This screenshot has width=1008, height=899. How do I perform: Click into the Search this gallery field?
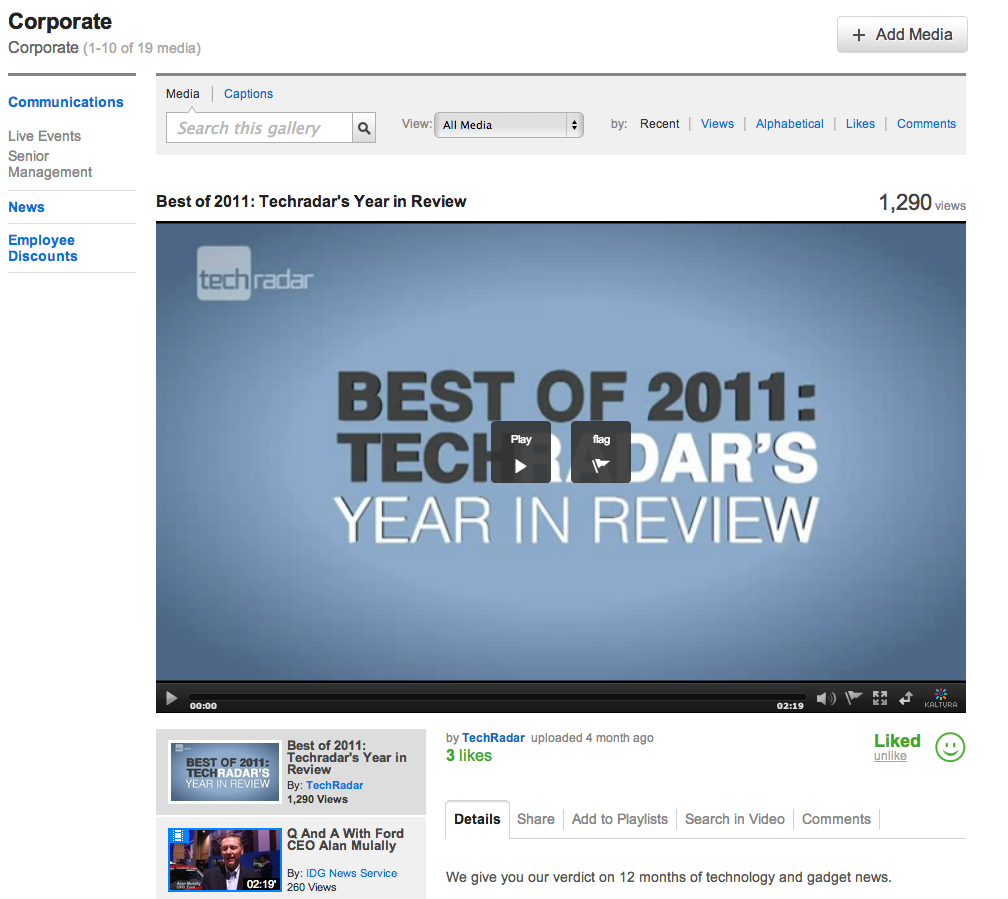[x=260, y=128]
